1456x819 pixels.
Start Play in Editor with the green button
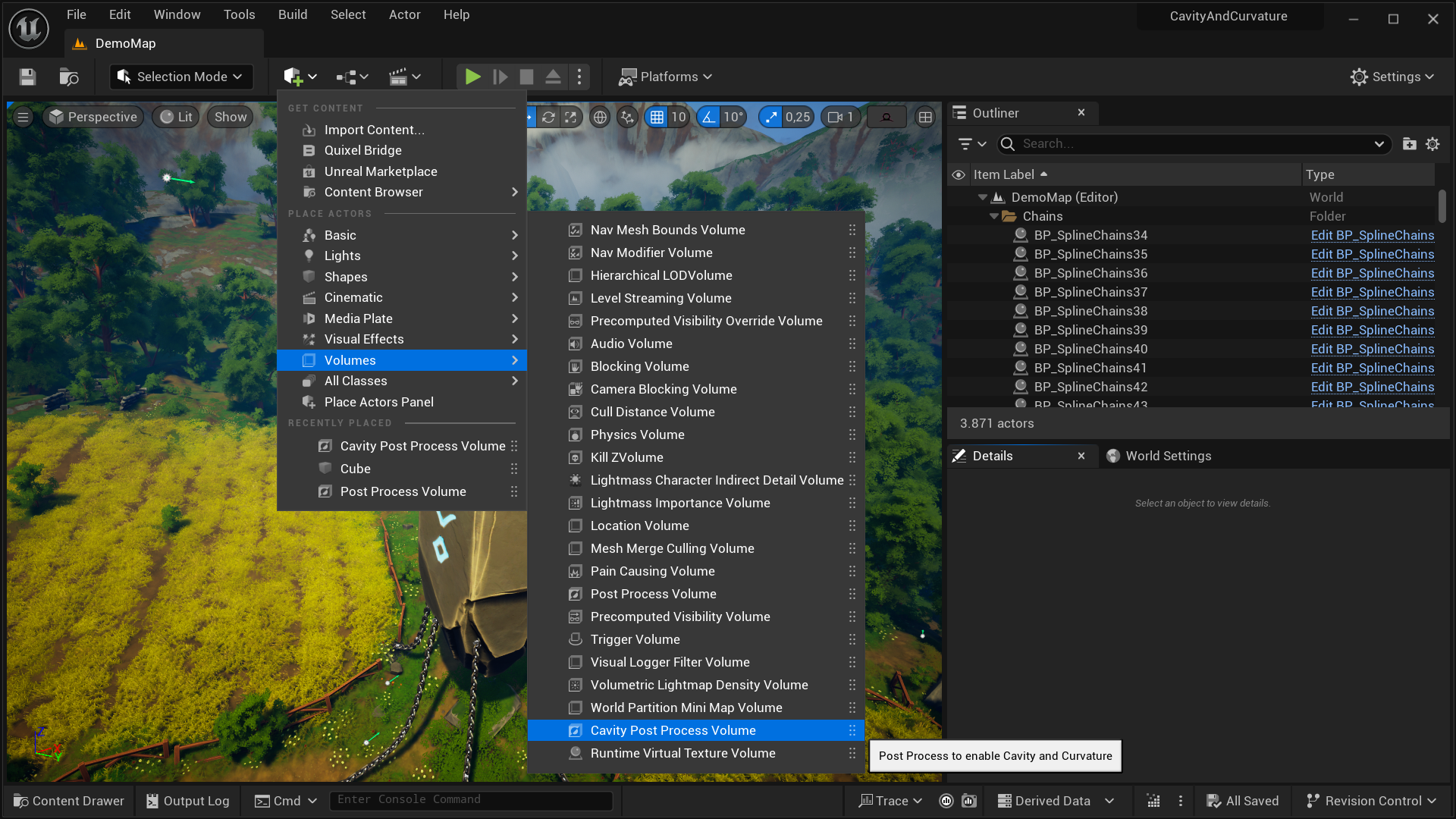pos(472,77)
